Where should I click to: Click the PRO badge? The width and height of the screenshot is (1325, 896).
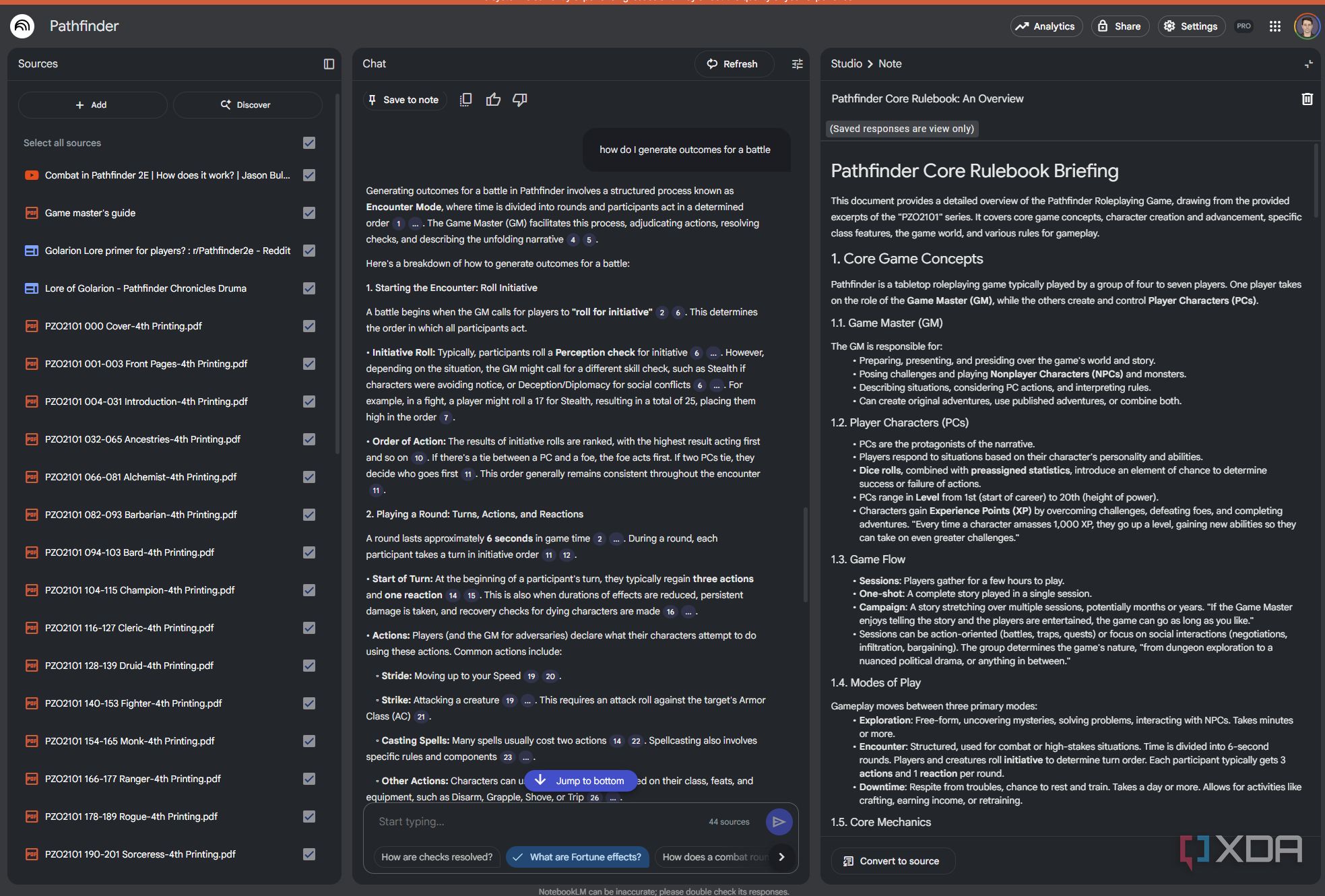coord(1243,26)
